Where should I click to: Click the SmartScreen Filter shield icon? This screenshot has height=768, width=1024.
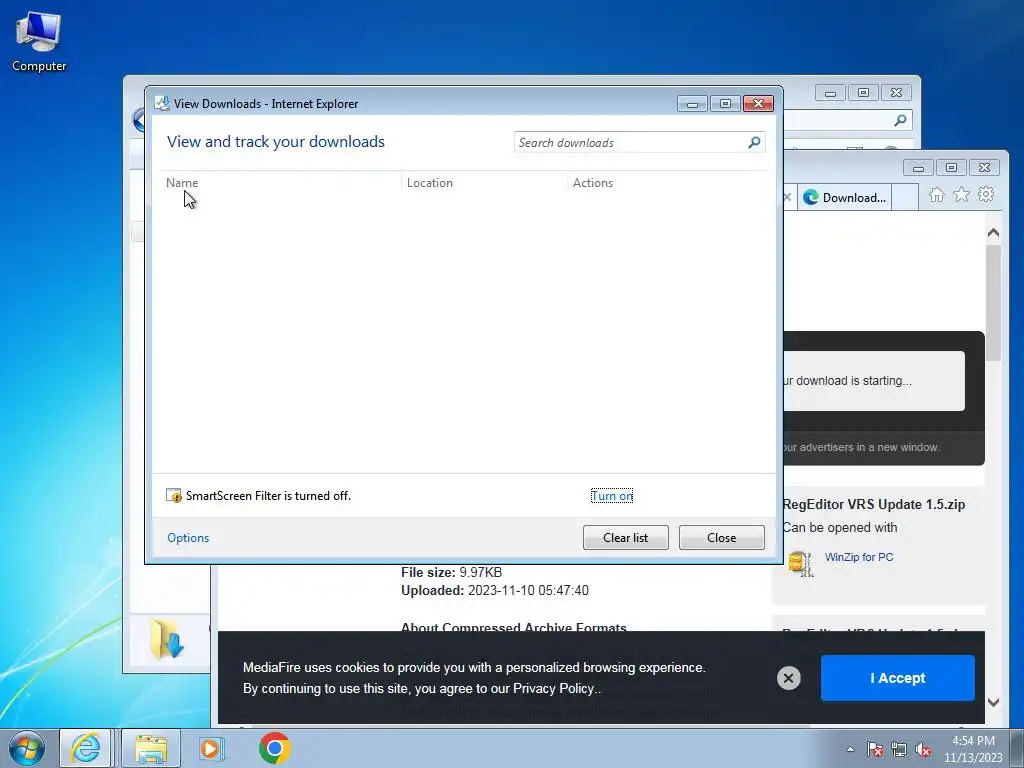[174, 496]
